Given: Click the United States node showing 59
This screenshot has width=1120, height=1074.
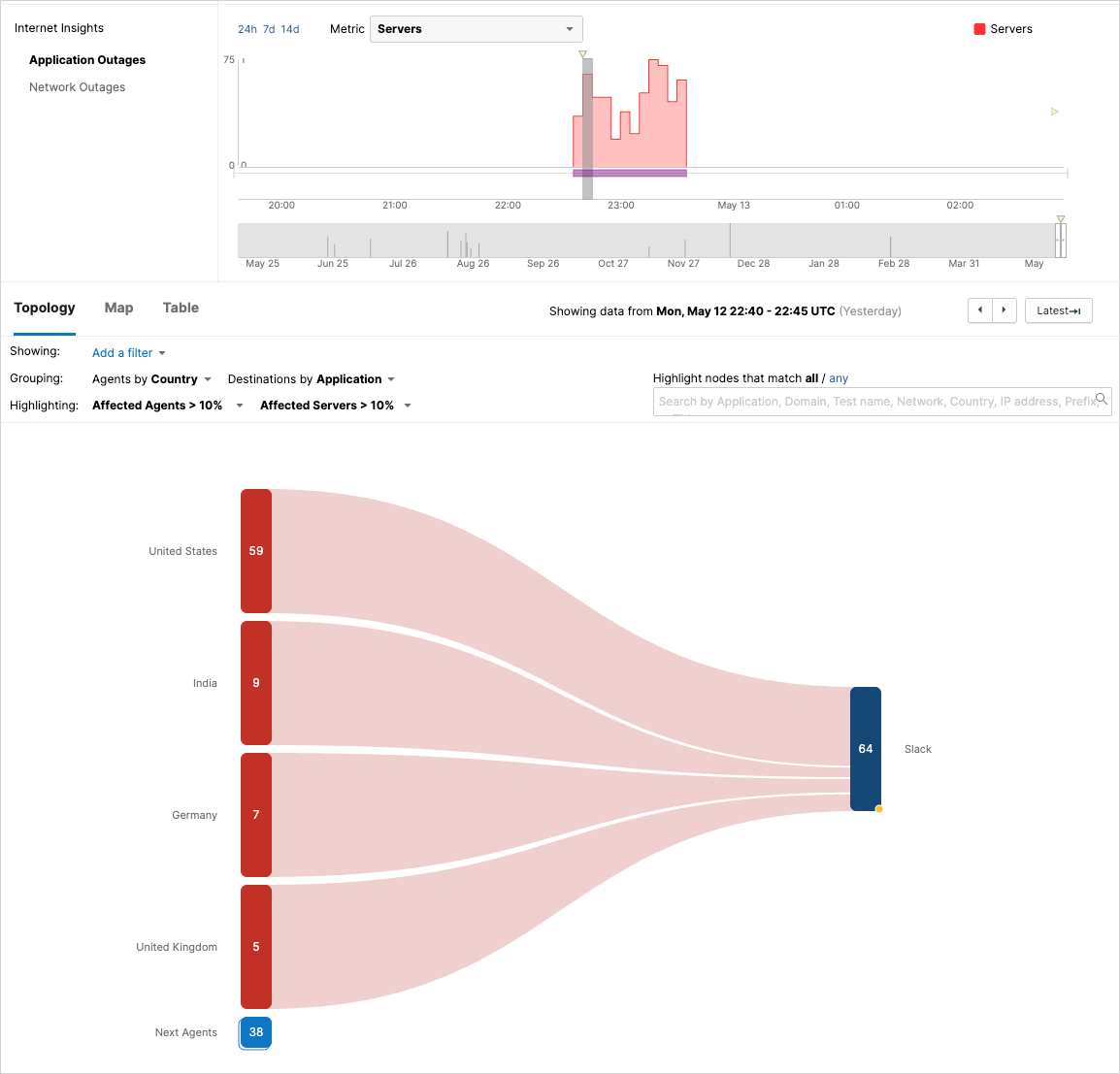Looking at the screenshot, I should click(256, 551).
